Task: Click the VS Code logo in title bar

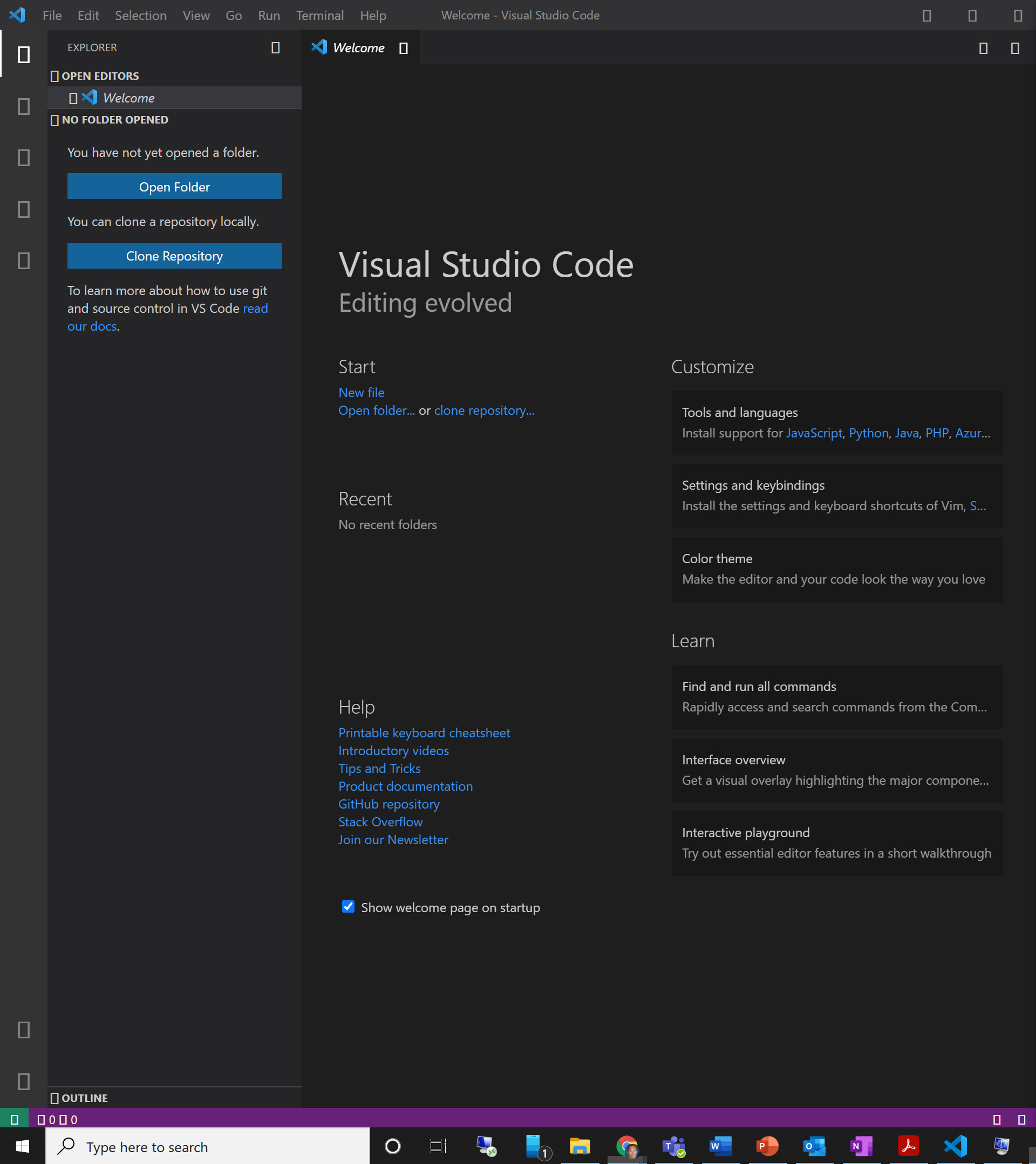Action: [x=17, y=15]
